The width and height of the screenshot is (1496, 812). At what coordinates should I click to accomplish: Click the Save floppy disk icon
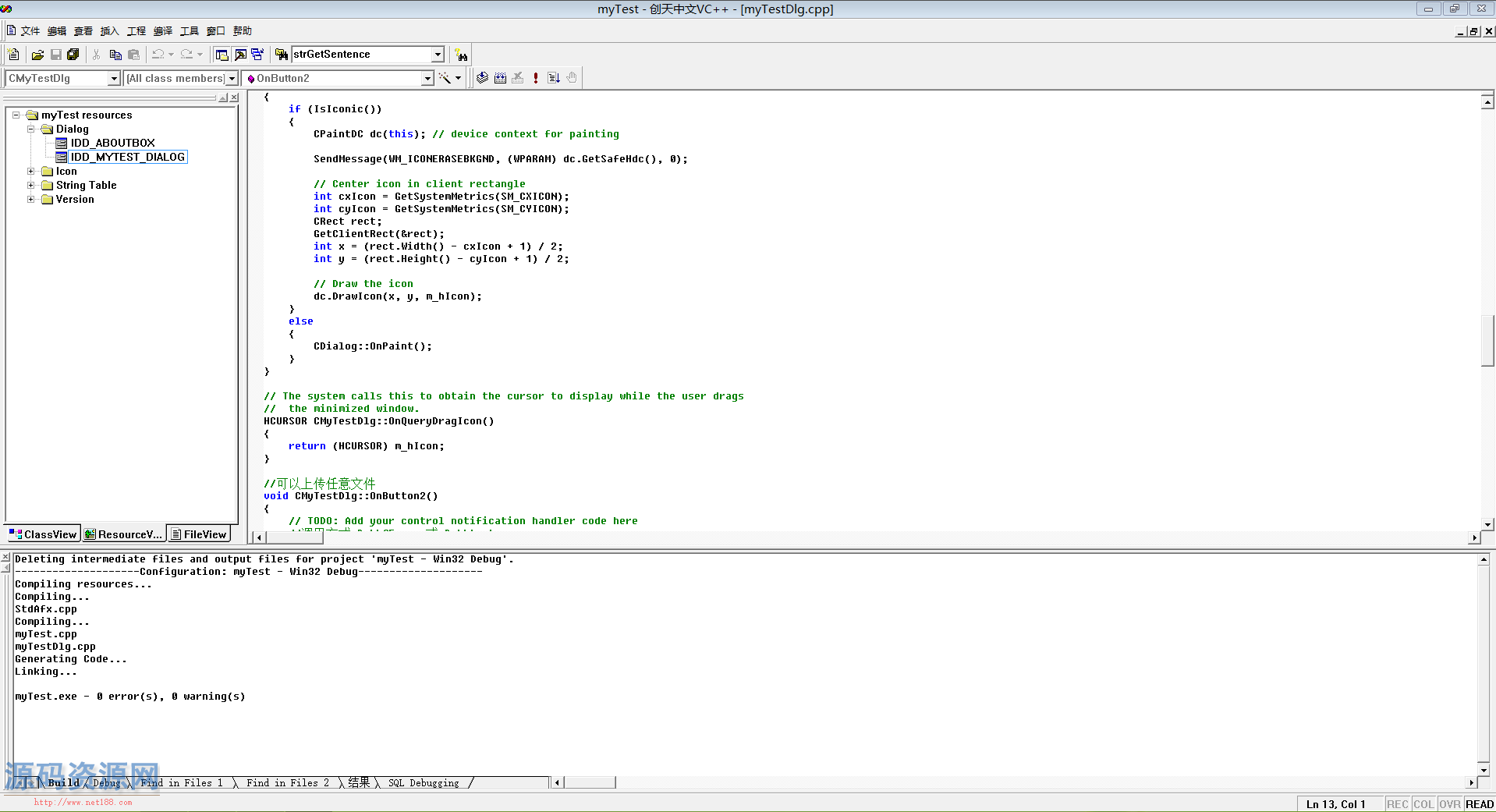coord(55,55)
